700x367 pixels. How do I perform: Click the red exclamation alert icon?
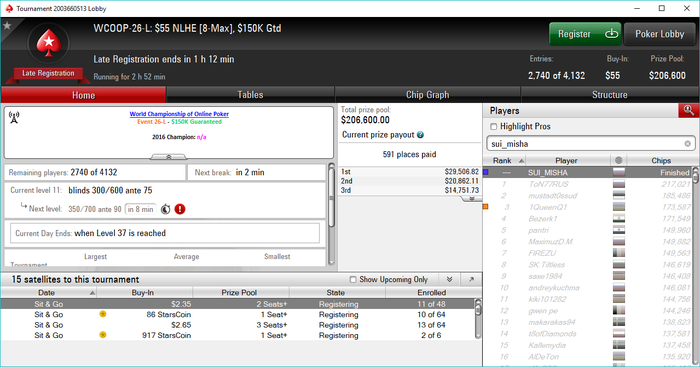coord(180,209)
